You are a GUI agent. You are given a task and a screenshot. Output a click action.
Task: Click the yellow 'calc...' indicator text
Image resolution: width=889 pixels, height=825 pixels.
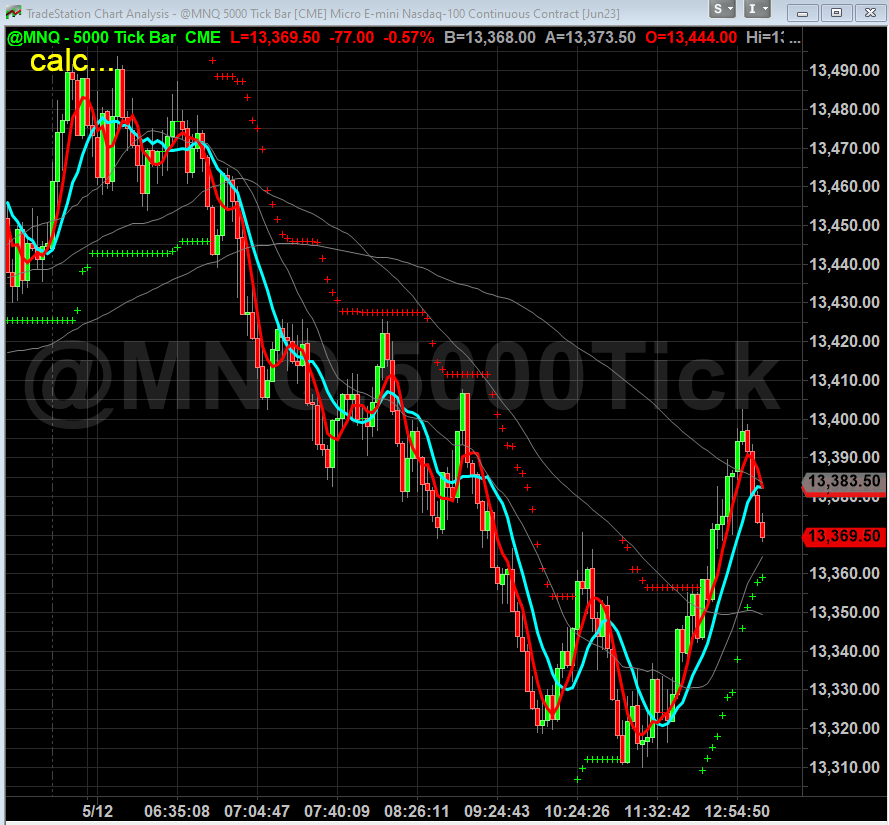(x=72, y=61)
